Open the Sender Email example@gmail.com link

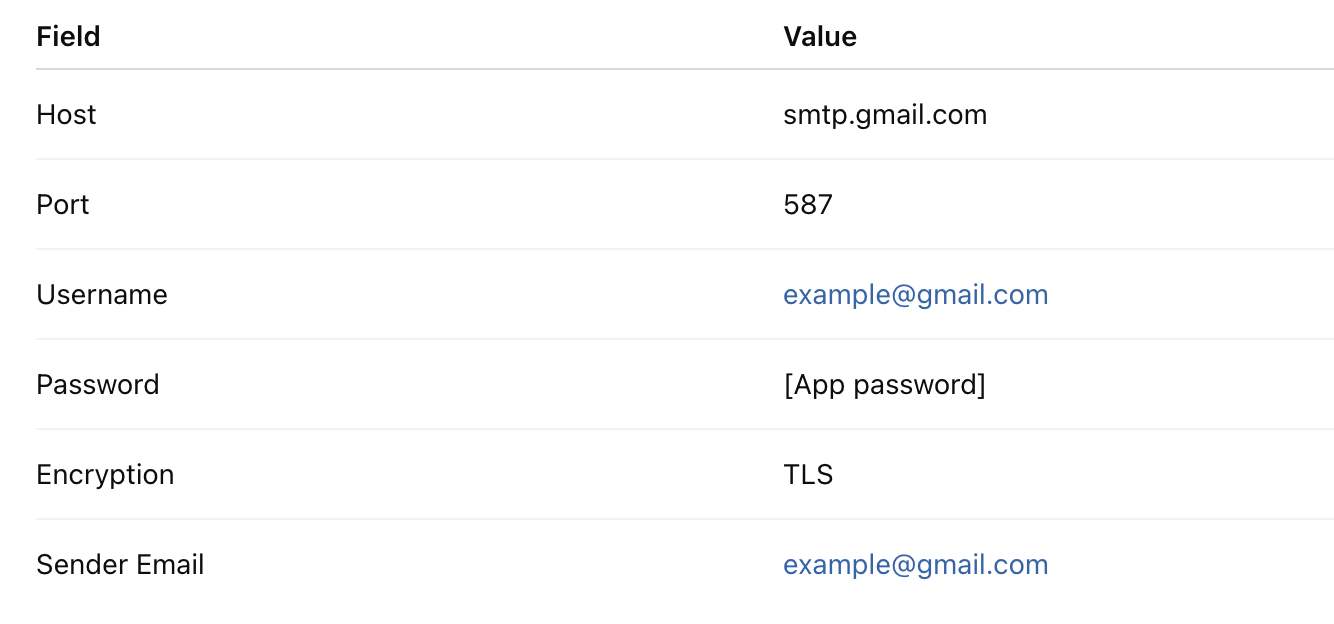(x=915, y=565)
